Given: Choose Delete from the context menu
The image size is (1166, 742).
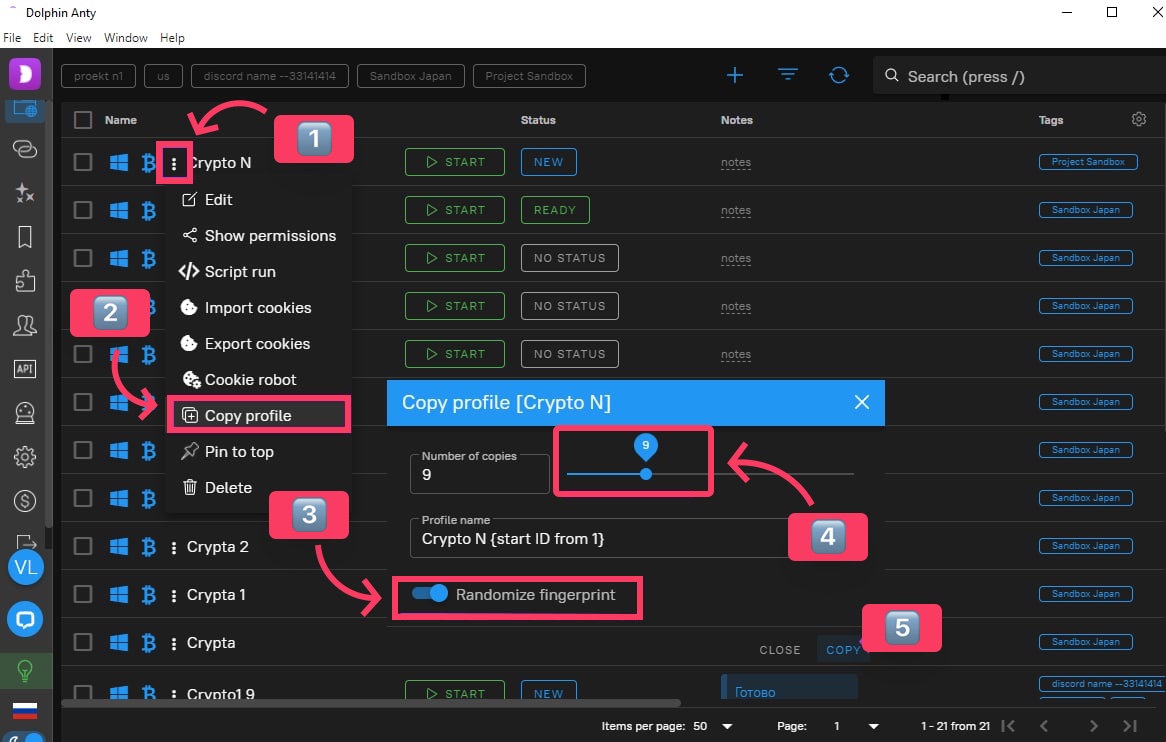Looking at the screenshot, I should coord(259,488).
